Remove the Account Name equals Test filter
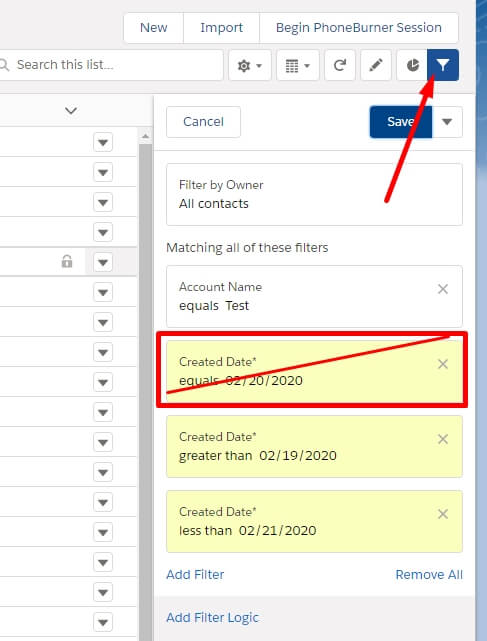Viewport: 487px width, 641px height. 443,289
